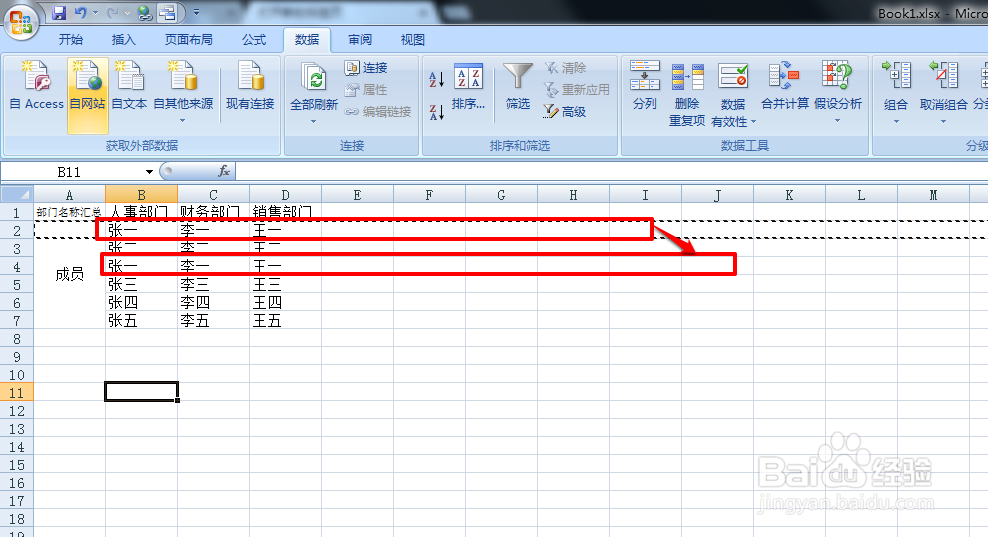
Task: Open Existing Connections (现有连接)
Action: [x=250, y=86]
